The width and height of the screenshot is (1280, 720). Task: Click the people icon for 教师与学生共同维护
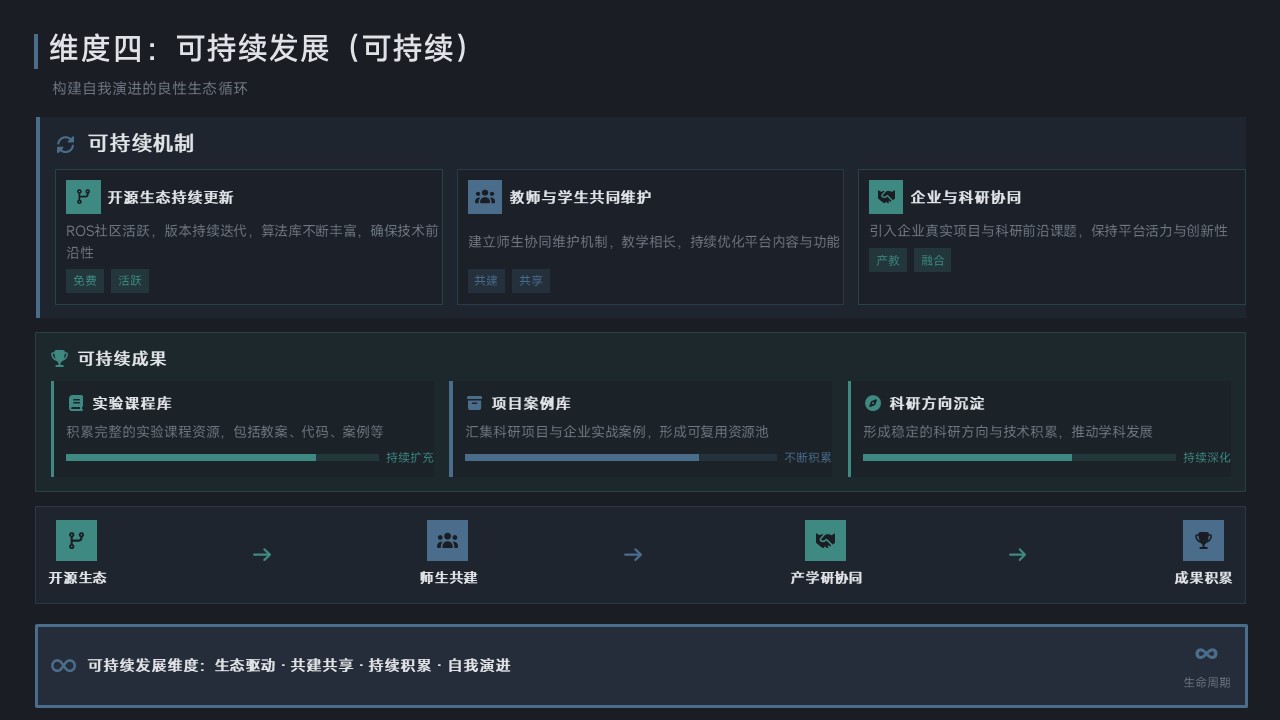pyautogui.click(x=485, y=197)
